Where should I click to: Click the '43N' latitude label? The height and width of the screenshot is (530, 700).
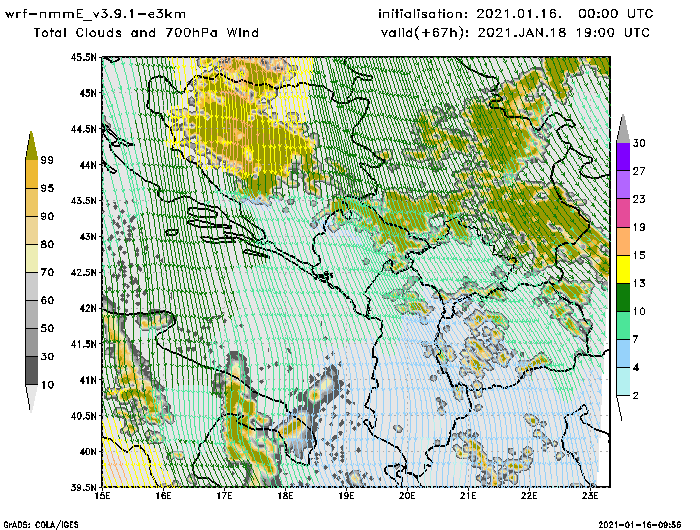(x=88, y=236)
